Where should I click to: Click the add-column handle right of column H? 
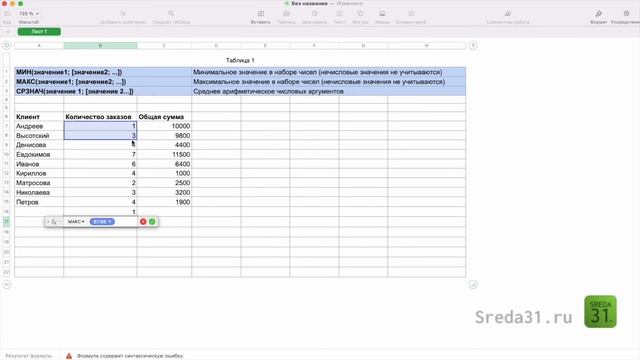(x=473, y=45)
